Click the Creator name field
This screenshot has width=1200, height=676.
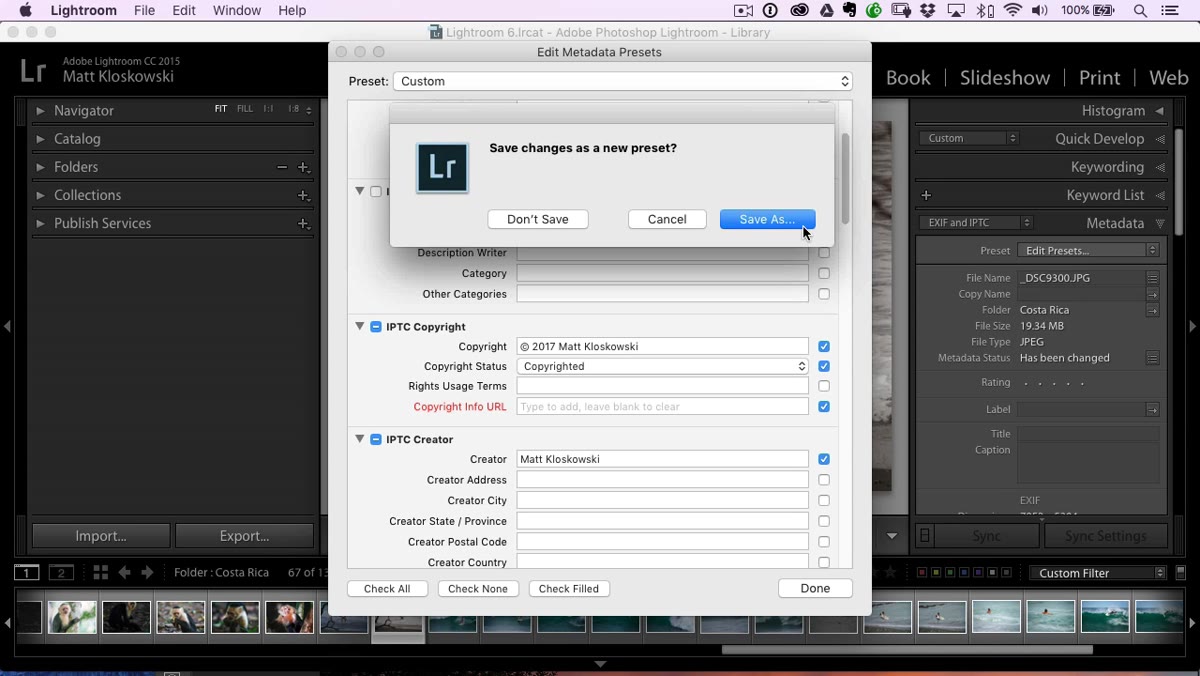662,459
